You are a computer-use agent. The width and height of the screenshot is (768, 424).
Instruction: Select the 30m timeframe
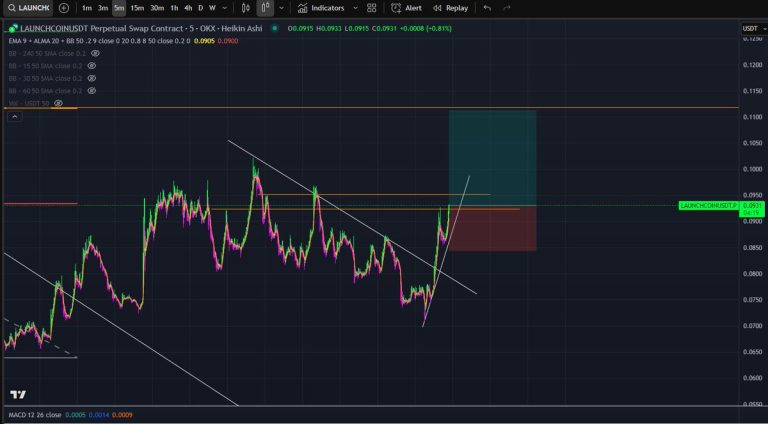157,8
